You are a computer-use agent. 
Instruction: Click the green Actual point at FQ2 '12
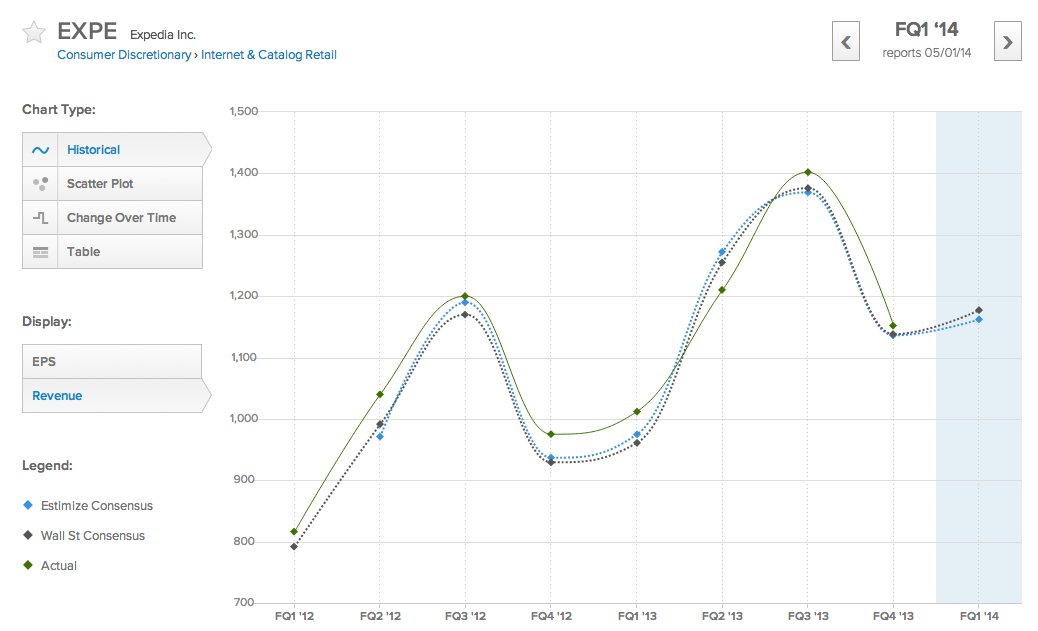tap(380, 394)
